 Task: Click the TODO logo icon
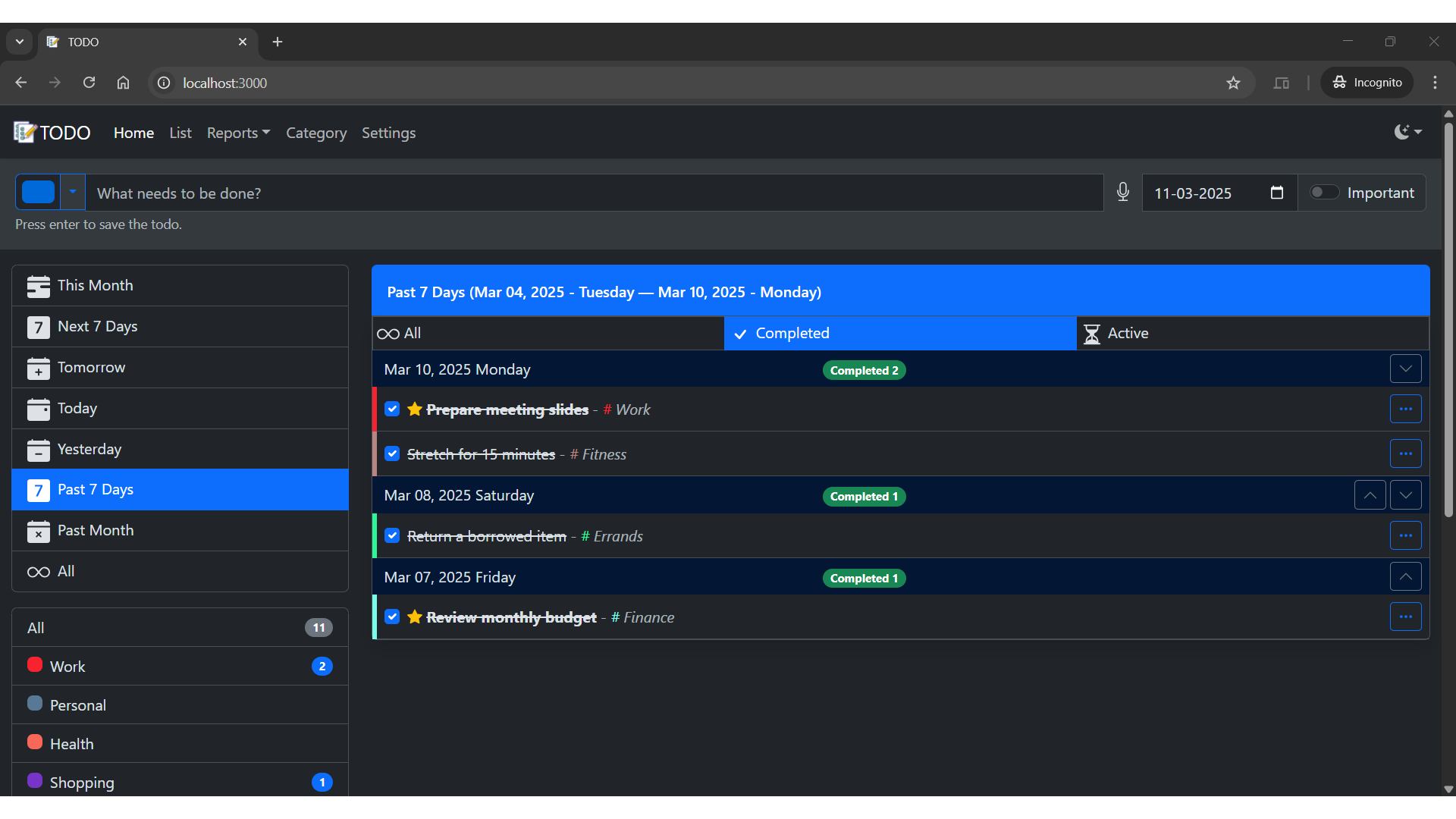click(25, 133)
